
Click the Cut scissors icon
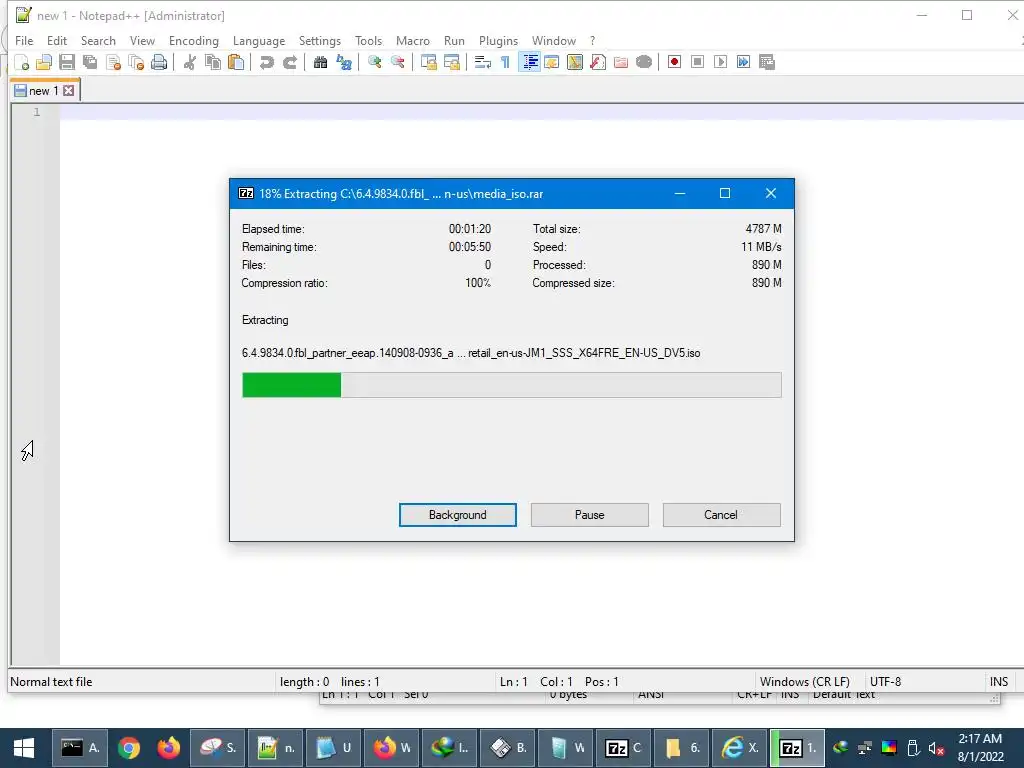tap(189, 62)
